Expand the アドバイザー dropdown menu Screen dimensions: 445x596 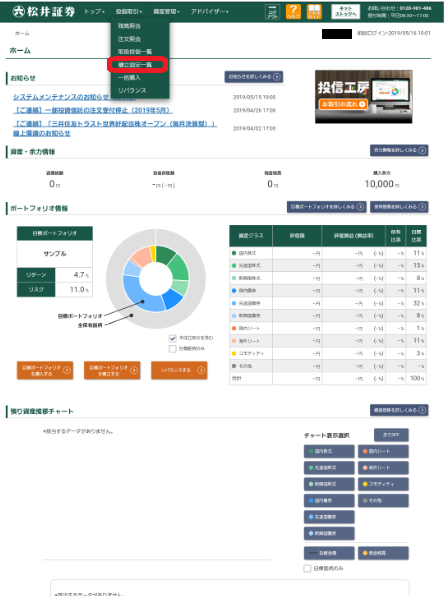click(210, 12)
